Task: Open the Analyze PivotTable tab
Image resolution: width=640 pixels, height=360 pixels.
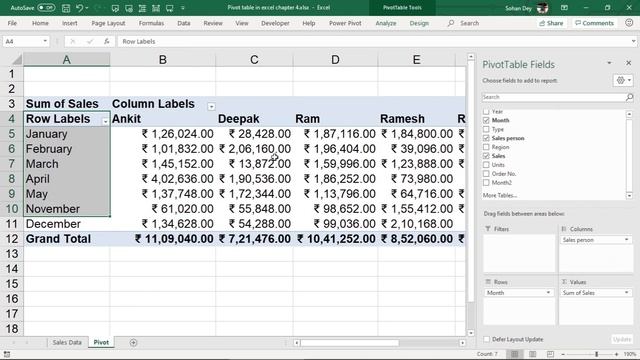Action: pos(386,23)
